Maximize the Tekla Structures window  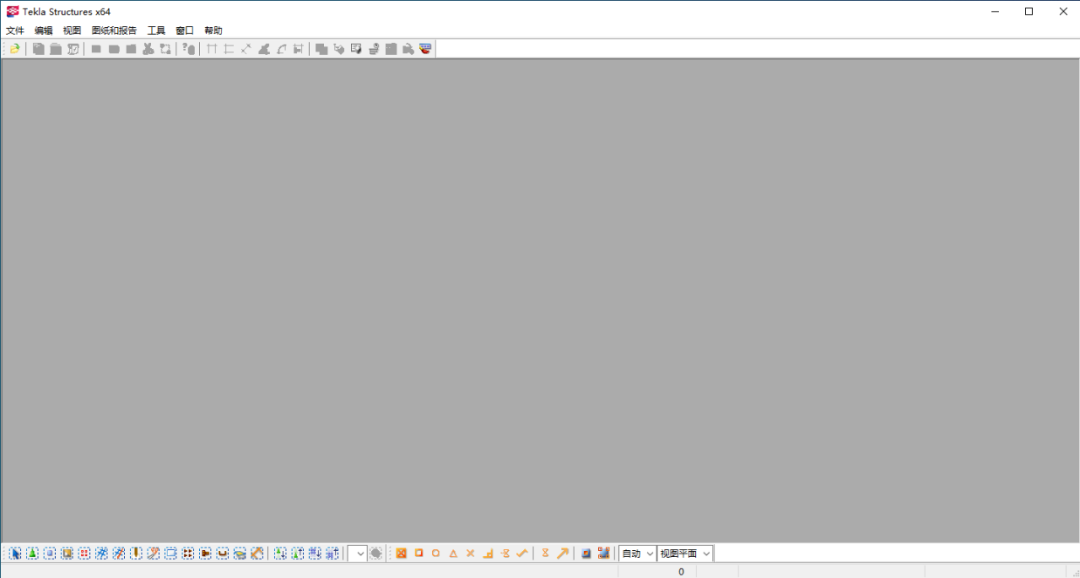(1029, 12)
